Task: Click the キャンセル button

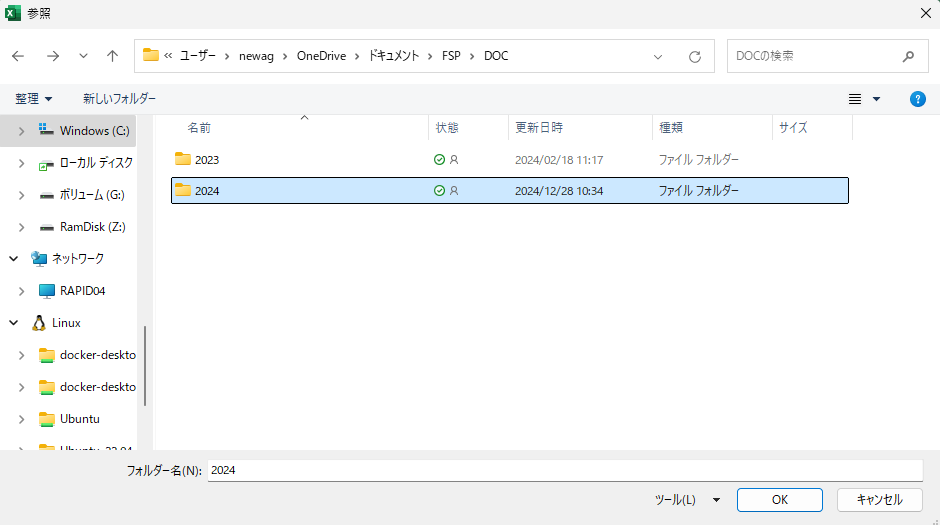Action: point(879,500)
